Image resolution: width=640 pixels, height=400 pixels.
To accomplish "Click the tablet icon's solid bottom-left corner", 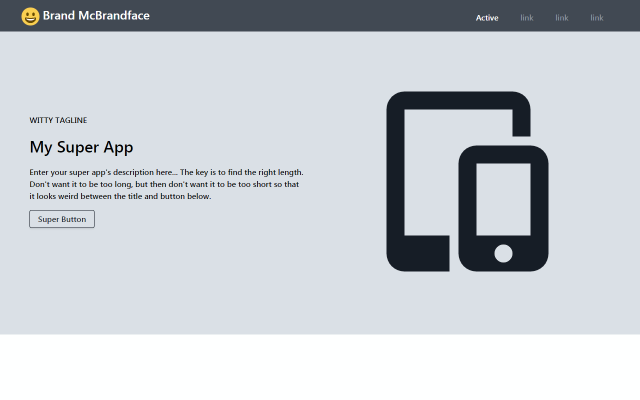I will 418,255.
